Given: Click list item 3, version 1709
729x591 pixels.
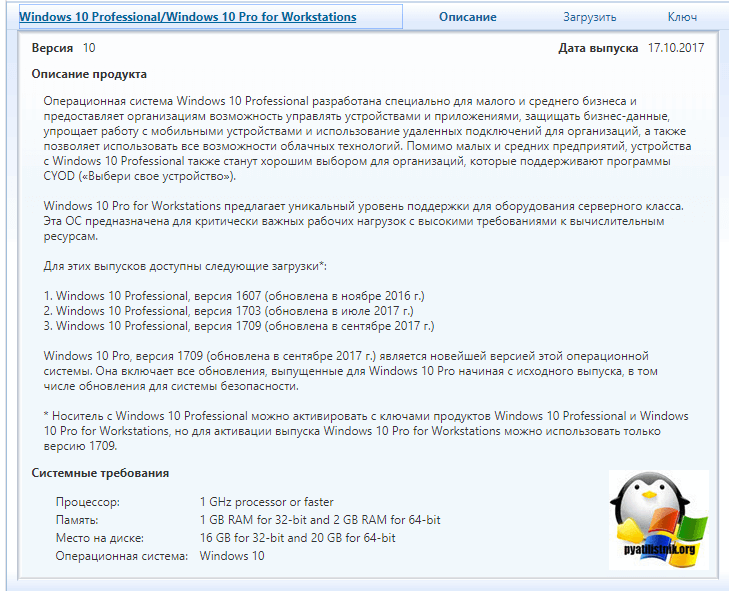Looking at the screenshot, I should pyautogui.click(x=239, y=326).
